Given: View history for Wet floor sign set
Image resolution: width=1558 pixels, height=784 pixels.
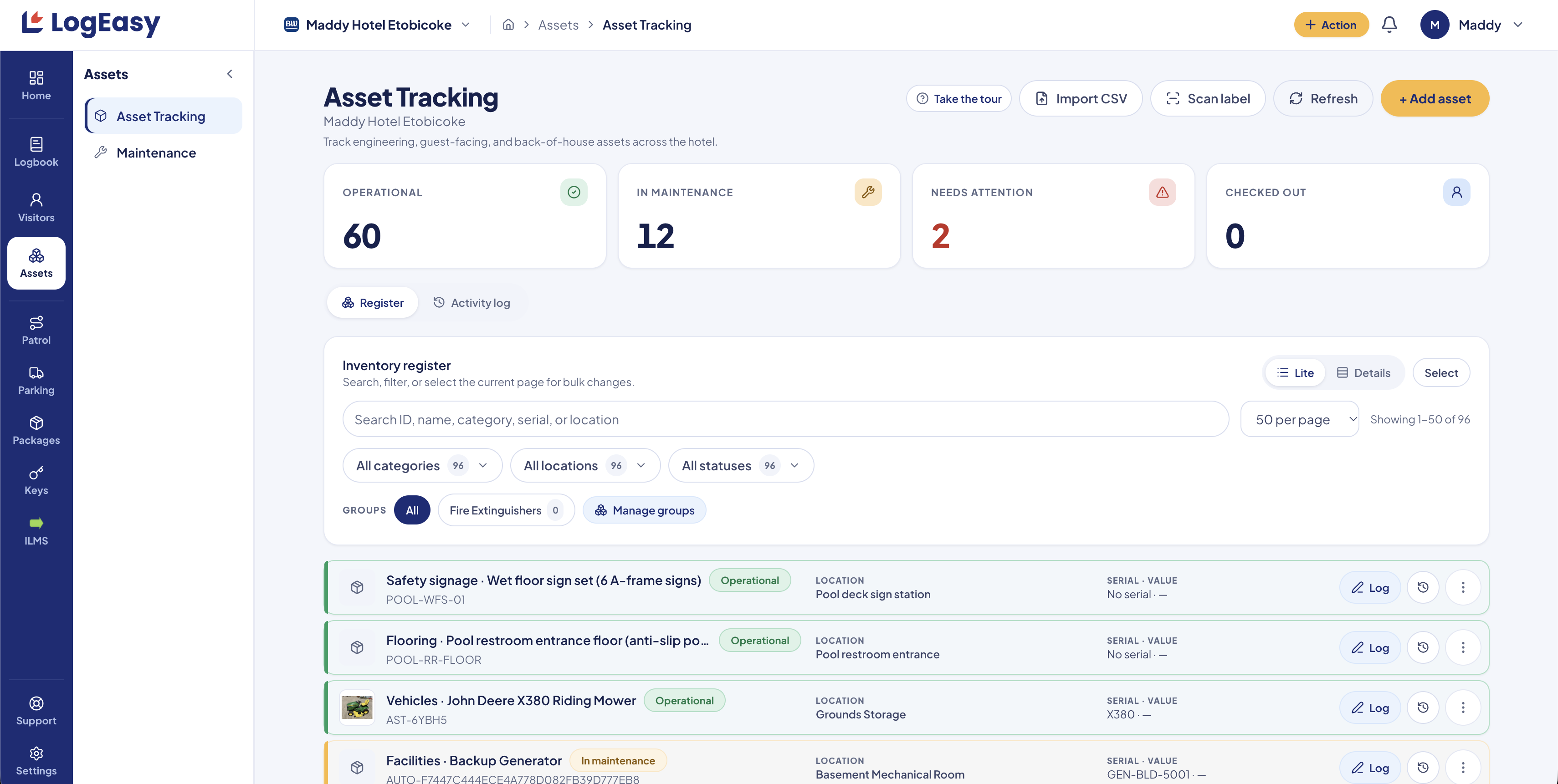Looking at the screenshot, I should click(1423, 587).
